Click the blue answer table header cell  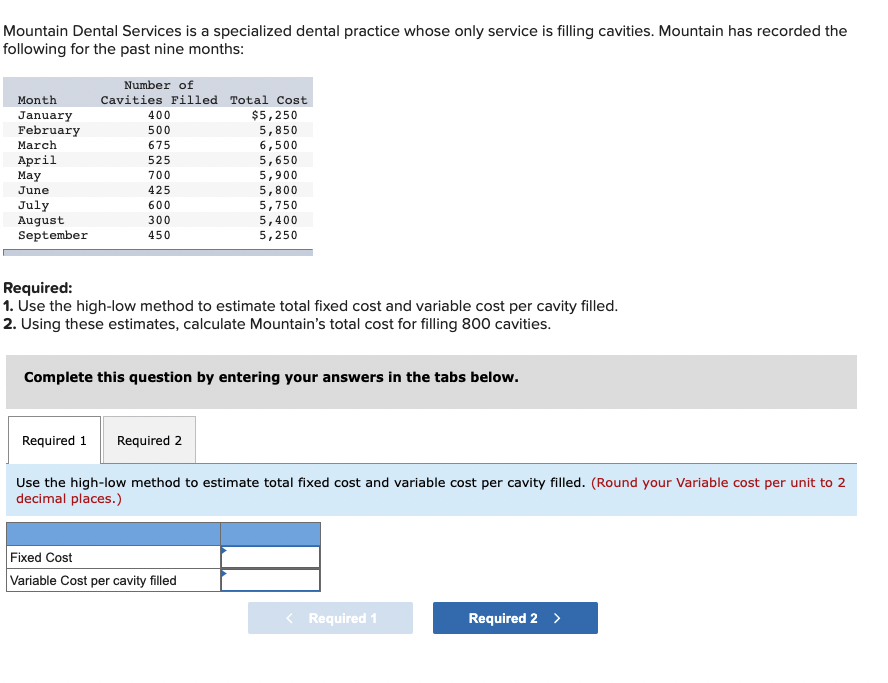pyautogui.click(x=270, y=533)
